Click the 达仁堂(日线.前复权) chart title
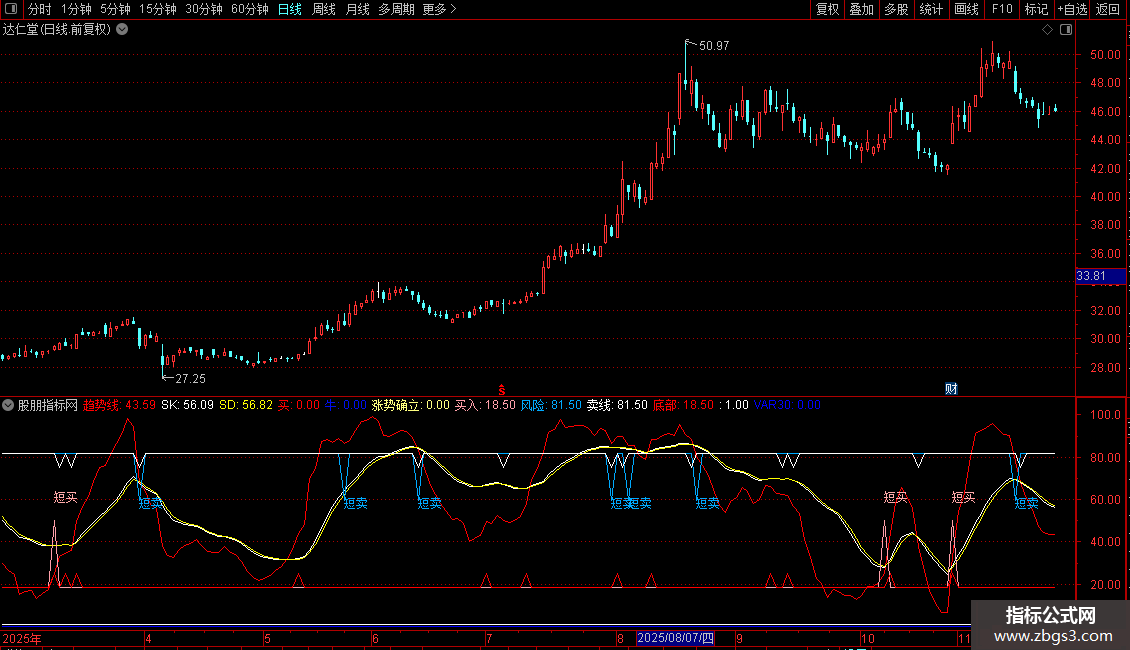The height and width of the screenshot is (650, 1130). [x=57, y=30]
